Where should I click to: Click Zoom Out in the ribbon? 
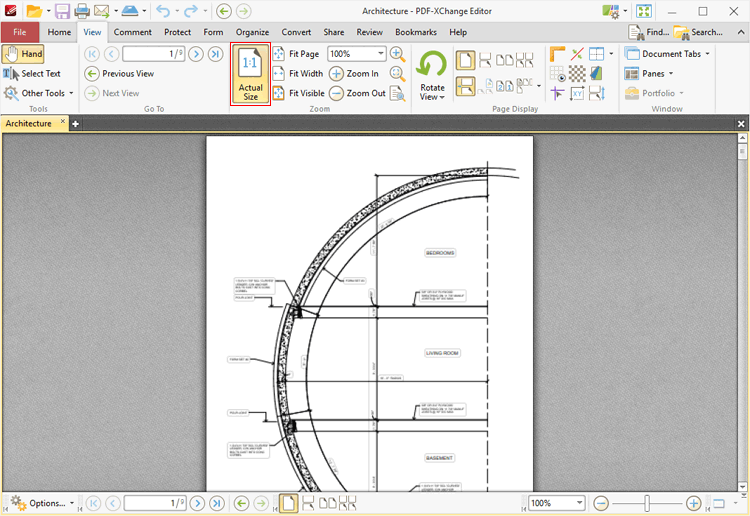click(357, 93)
